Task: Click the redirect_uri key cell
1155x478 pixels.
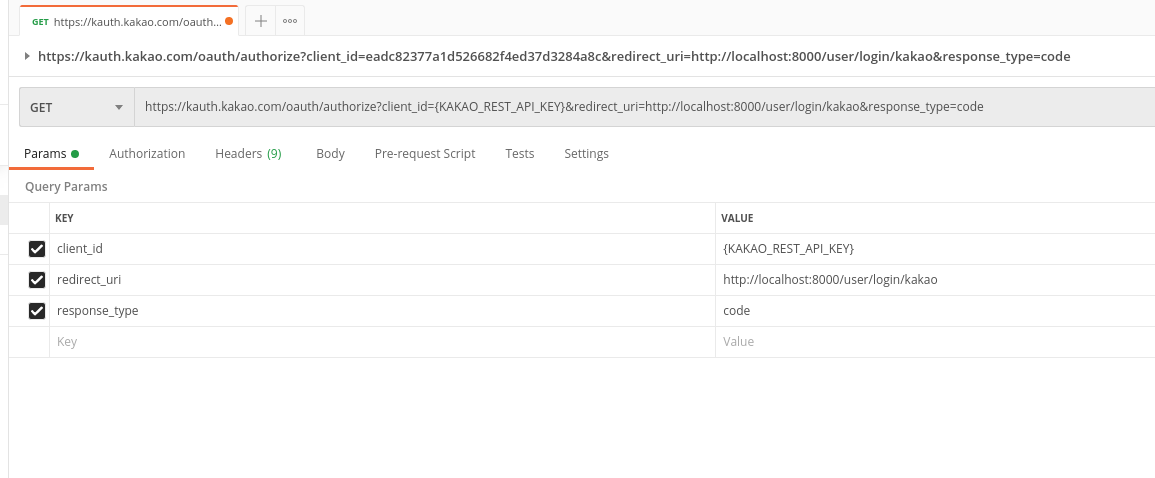Action: point(382,280)
